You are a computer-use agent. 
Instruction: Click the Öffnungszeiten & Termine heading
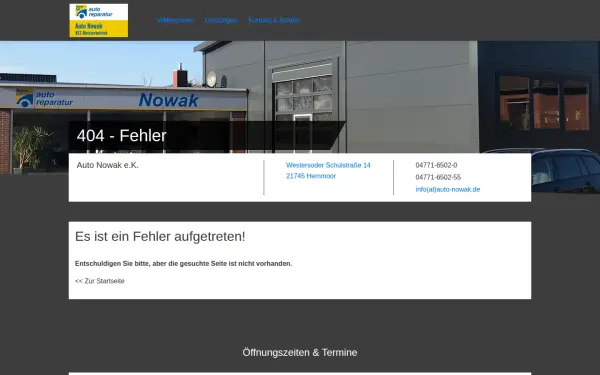point(300,352)
